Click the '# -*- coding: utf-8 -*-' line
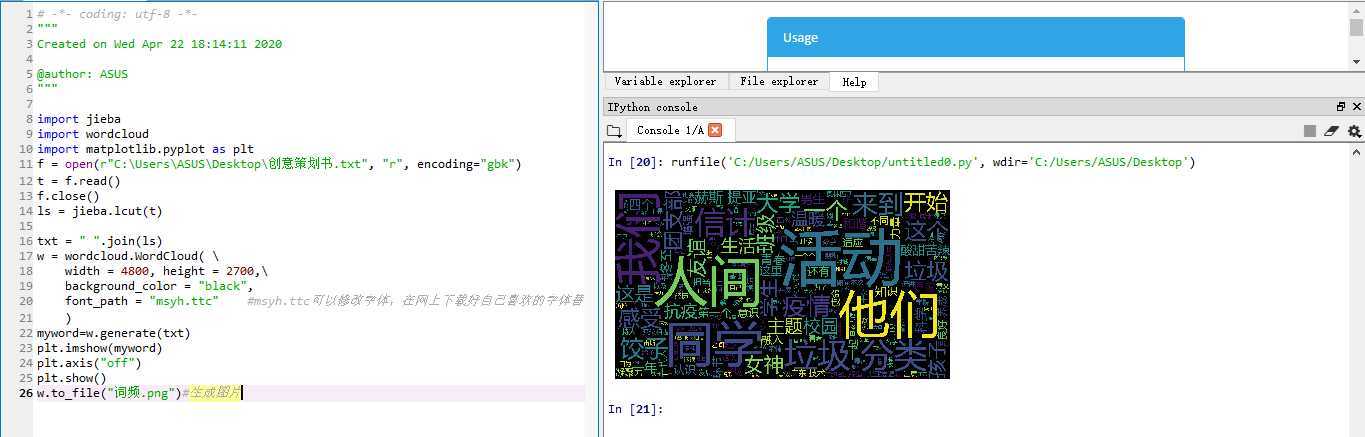This screenshot has width=1365, height=437. pyautogui.click(x=117, y=14)
